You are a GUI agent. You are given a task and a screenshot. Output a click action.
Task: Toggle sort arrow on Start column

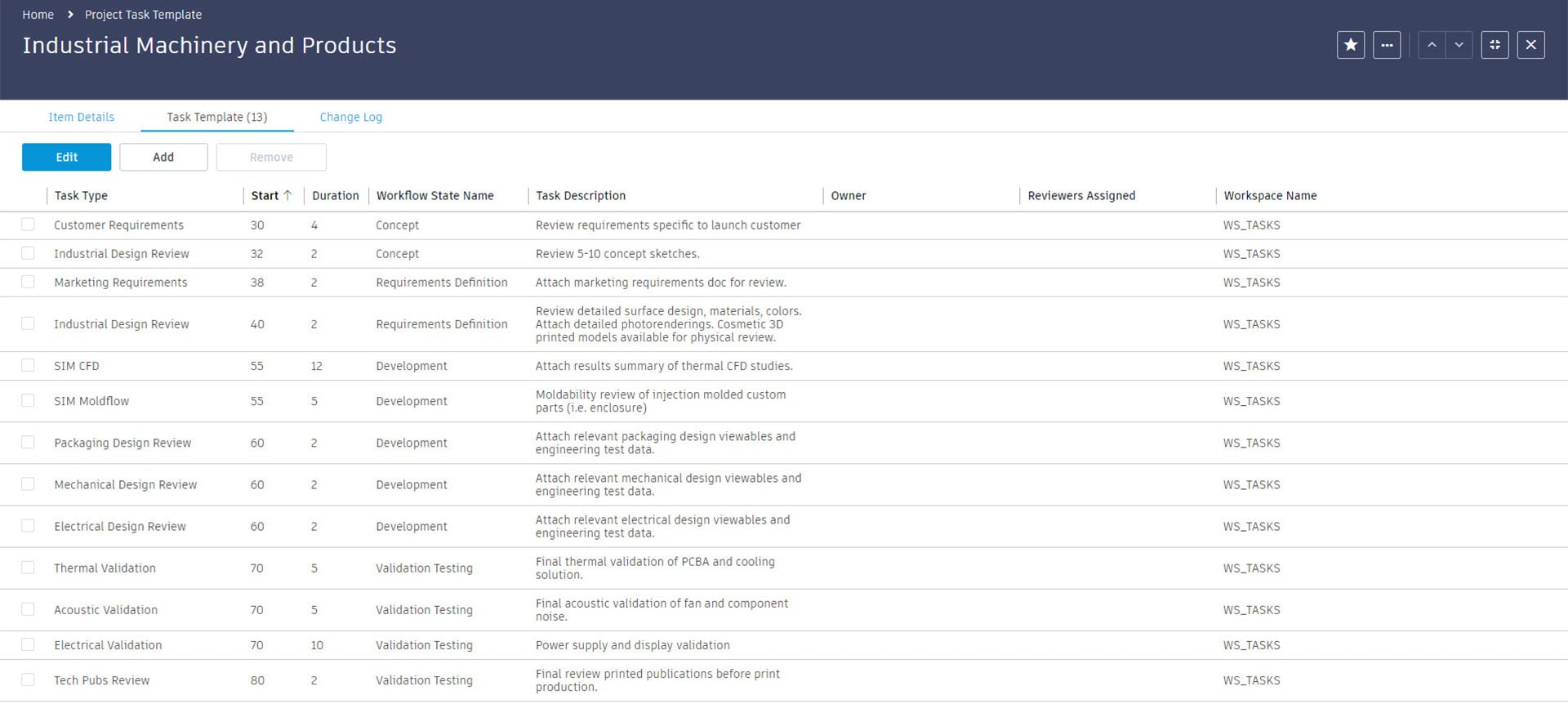pos(287,195)
